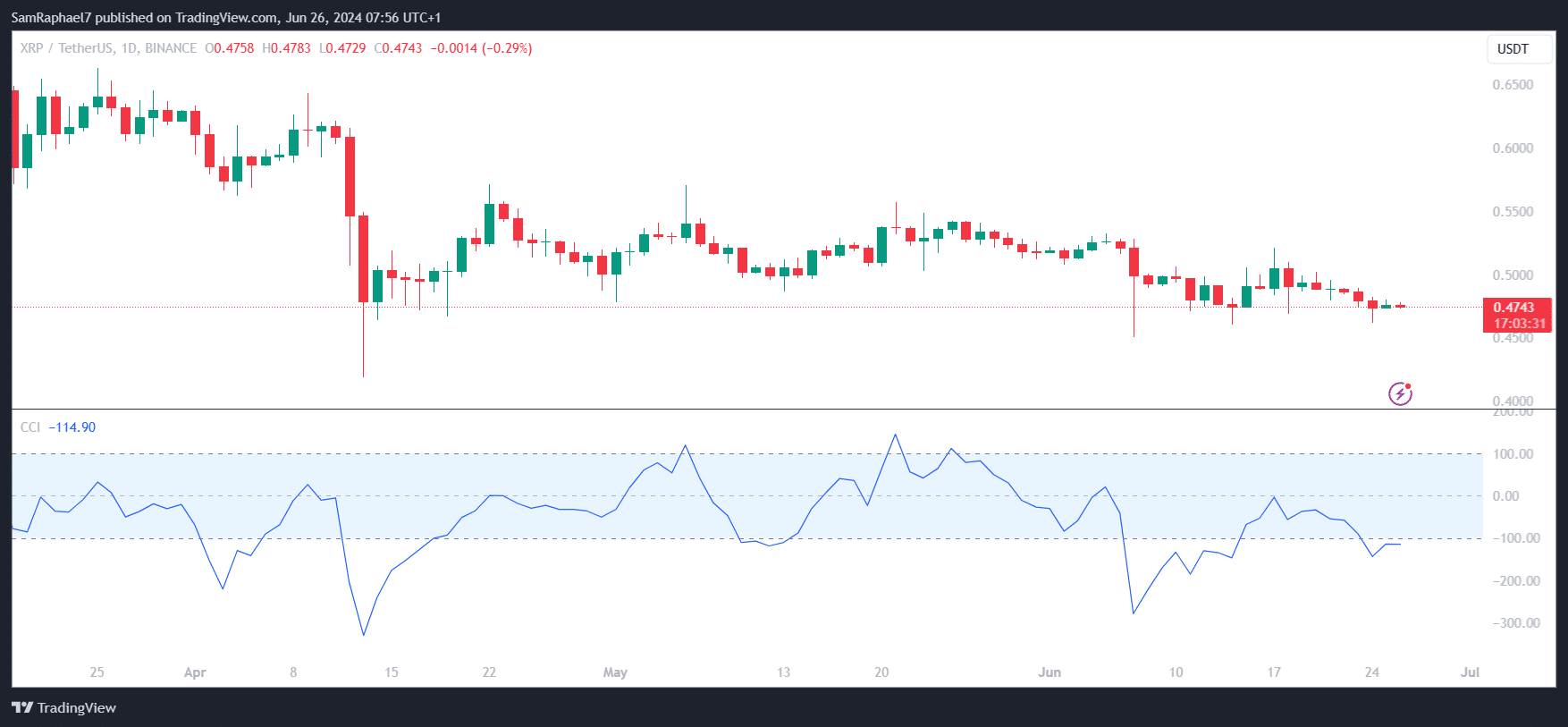Click the CCI value -114.90
The image size is (1568, 727).
pos(72,427)
